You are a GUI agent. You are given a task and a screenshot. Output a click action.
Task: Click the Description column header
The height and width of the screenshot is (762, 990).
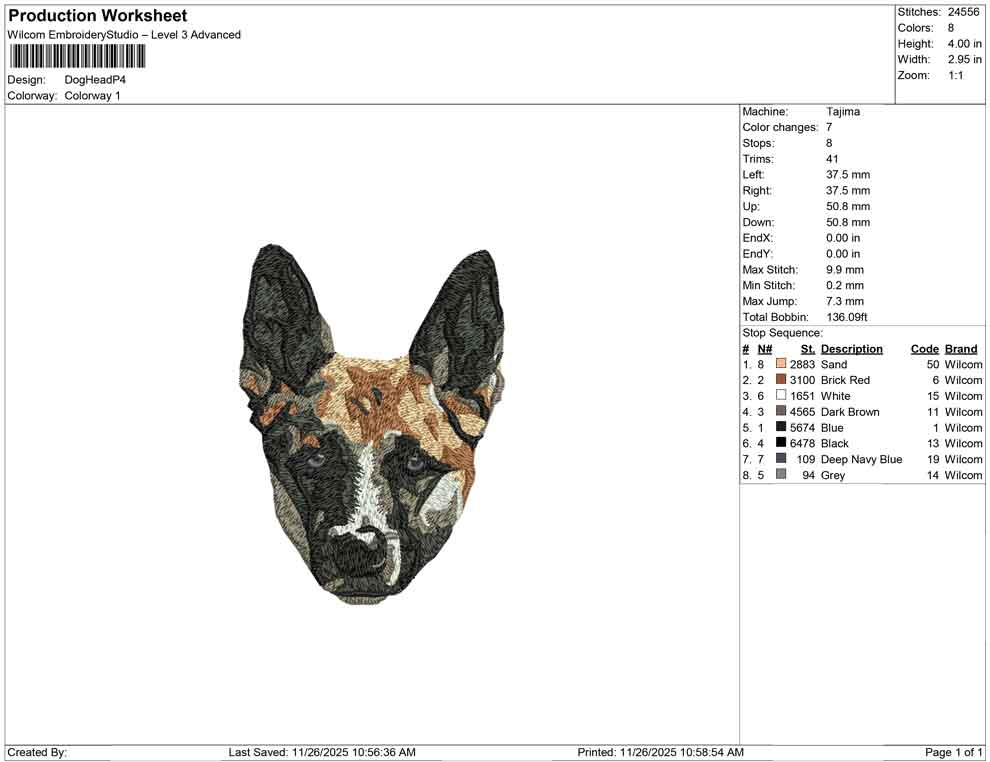[x=851, y=348]
